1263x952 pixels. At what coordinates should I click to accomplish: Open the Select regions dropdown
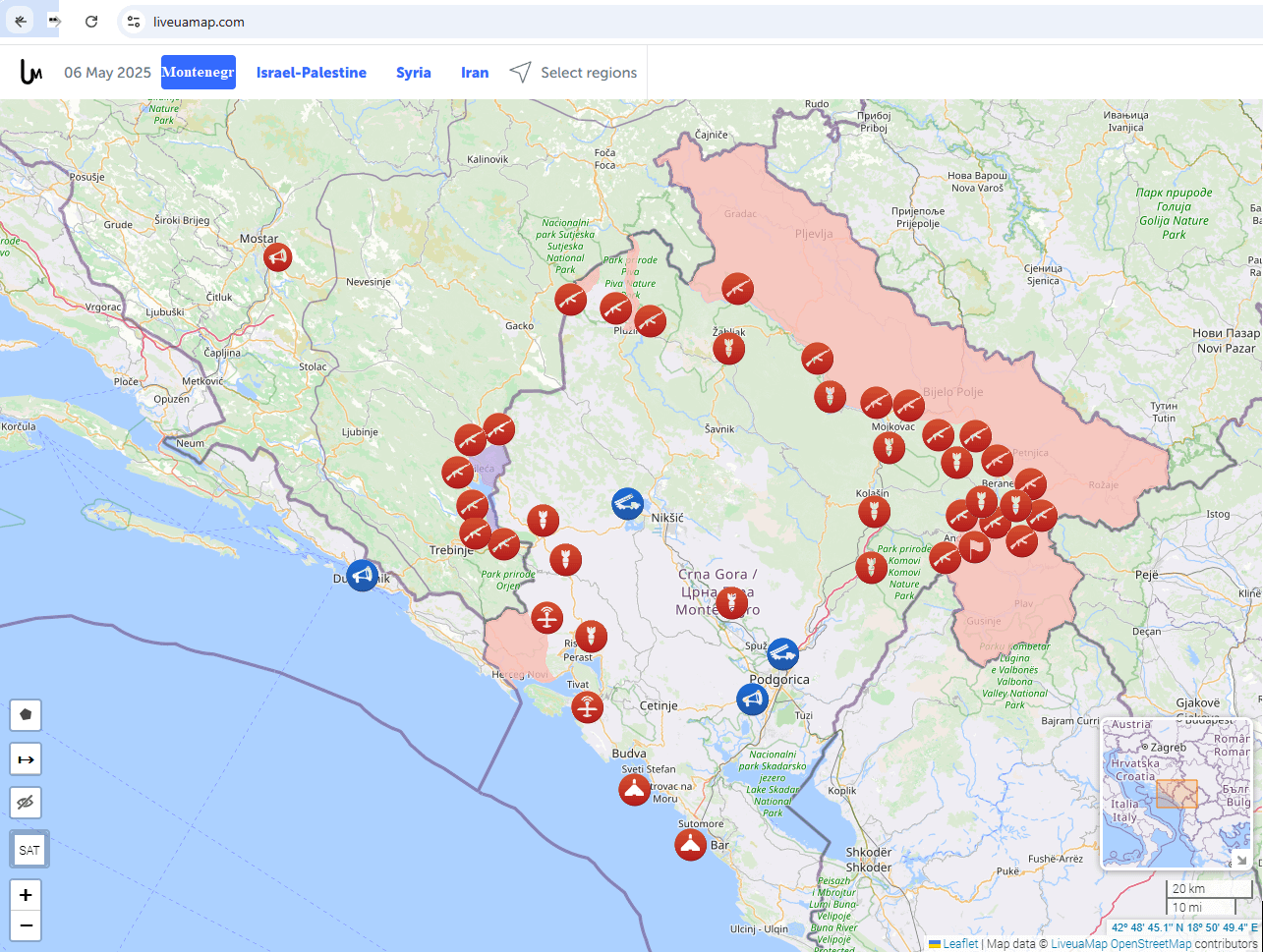574,73
